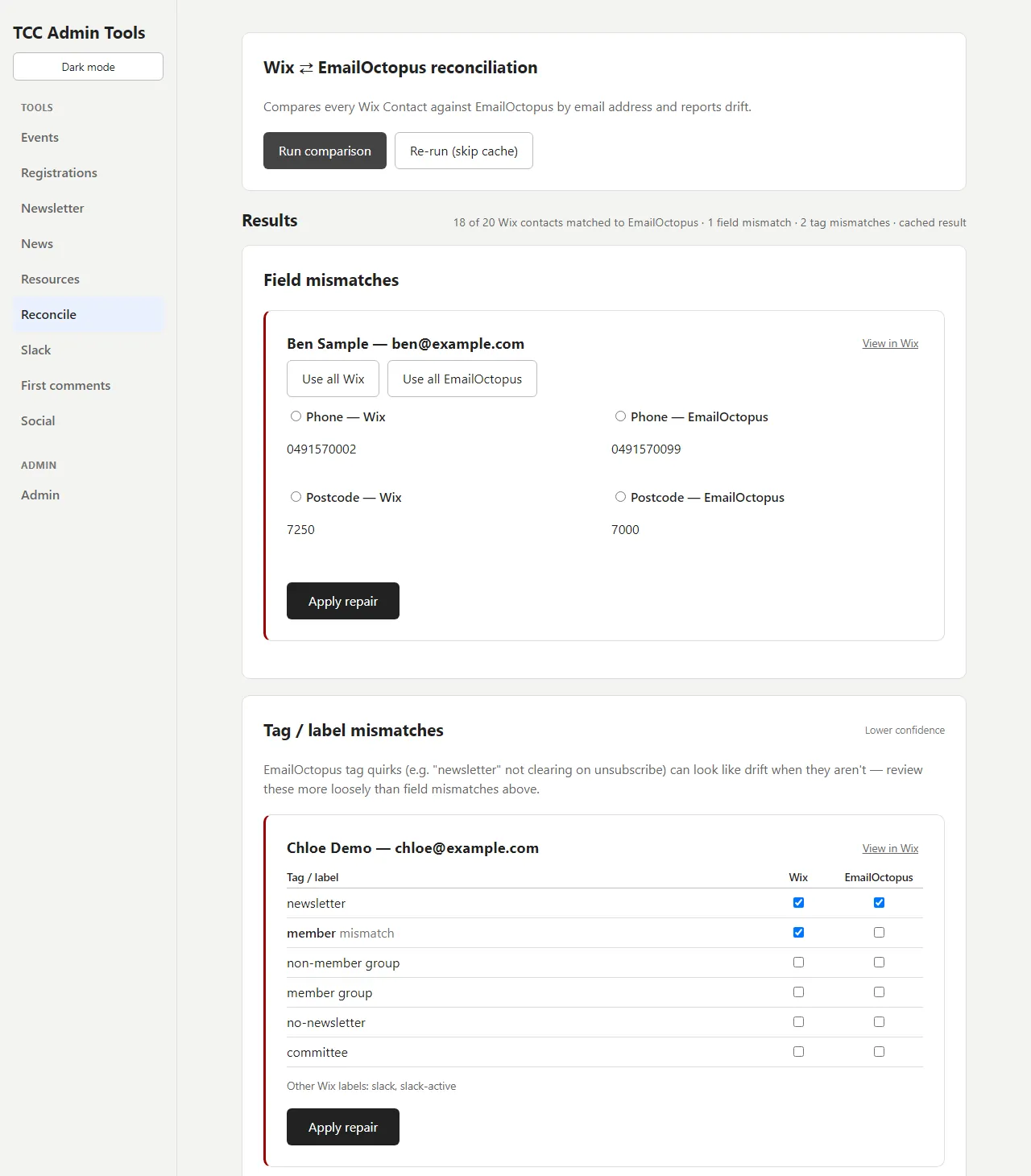
Task: Click the phone value 0491570002
Action: [x=321, y=449]
